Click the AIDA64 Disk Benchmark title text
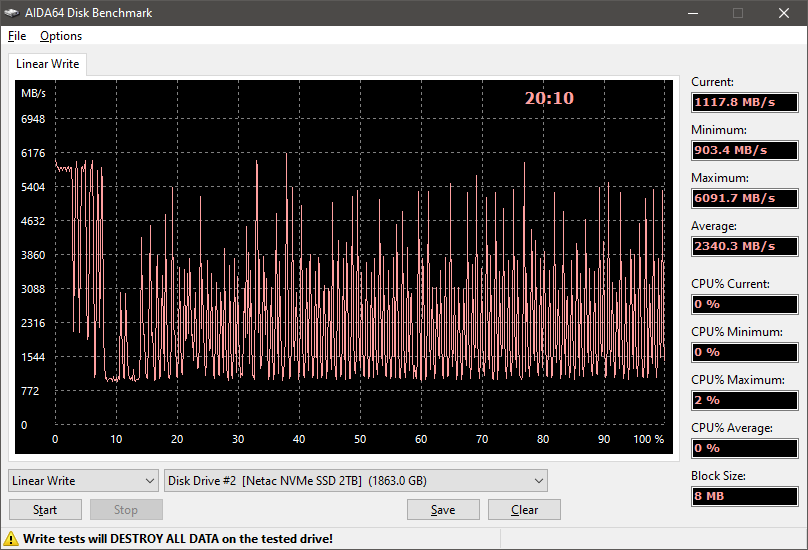 point(89,13)
